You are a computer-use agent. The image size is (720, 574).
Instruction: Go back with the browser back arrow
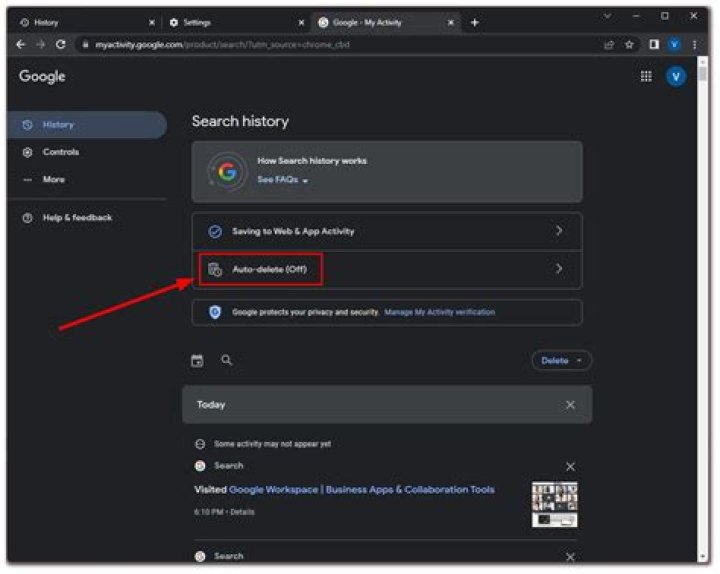tap(21, 45)
